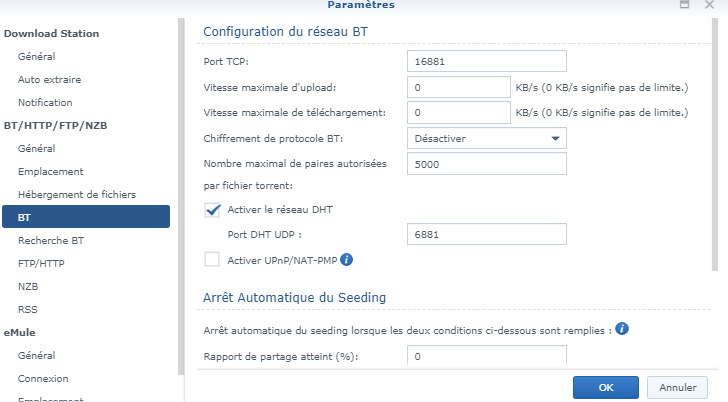Enable the UPnP/NAT-PMP checkbox
728x402 pixels.
(212, 260)
